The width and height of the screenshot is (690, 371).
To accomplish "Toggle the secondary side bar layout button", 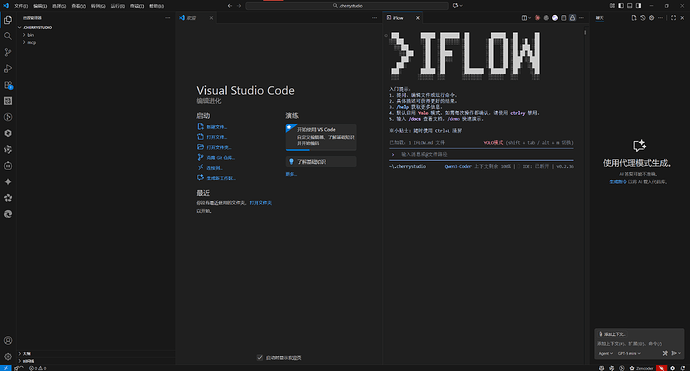I will [639, 6].
